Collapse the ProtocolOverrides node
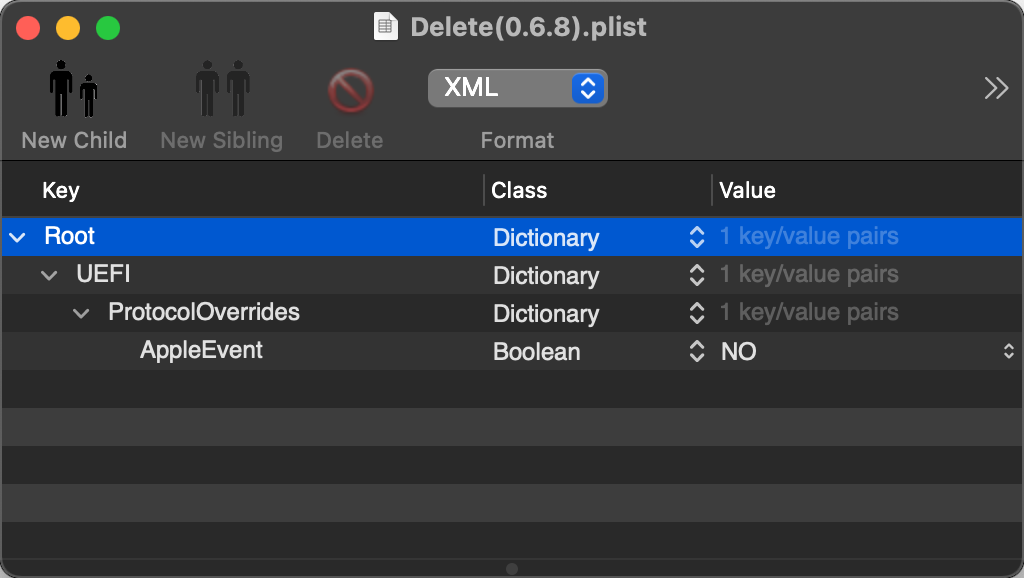1024x578 pixels. point(81,313)
